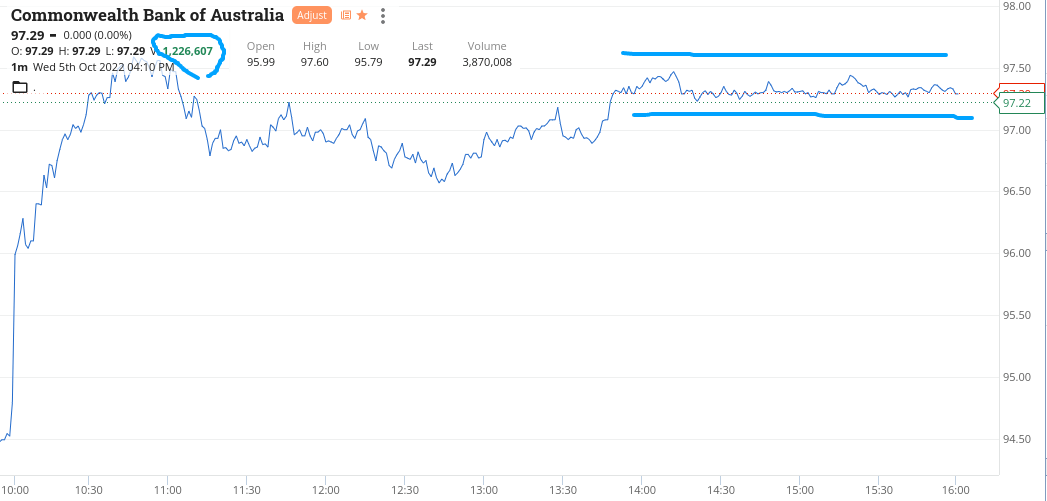Toggle the orange favorite star icon
Image resolution: width=1047 pixels, height=501 pixels.
coord(362,15)
